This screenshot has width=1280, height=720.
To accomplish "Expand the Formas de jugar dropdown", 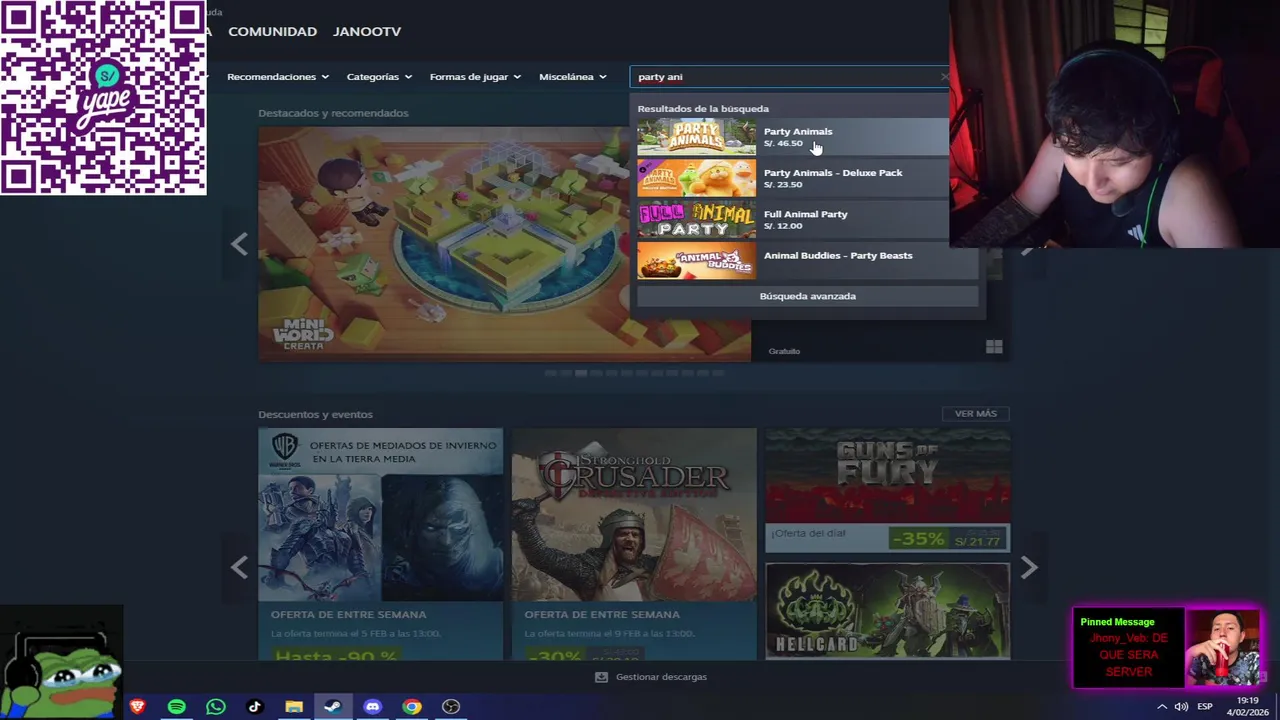I will [474, 77].
